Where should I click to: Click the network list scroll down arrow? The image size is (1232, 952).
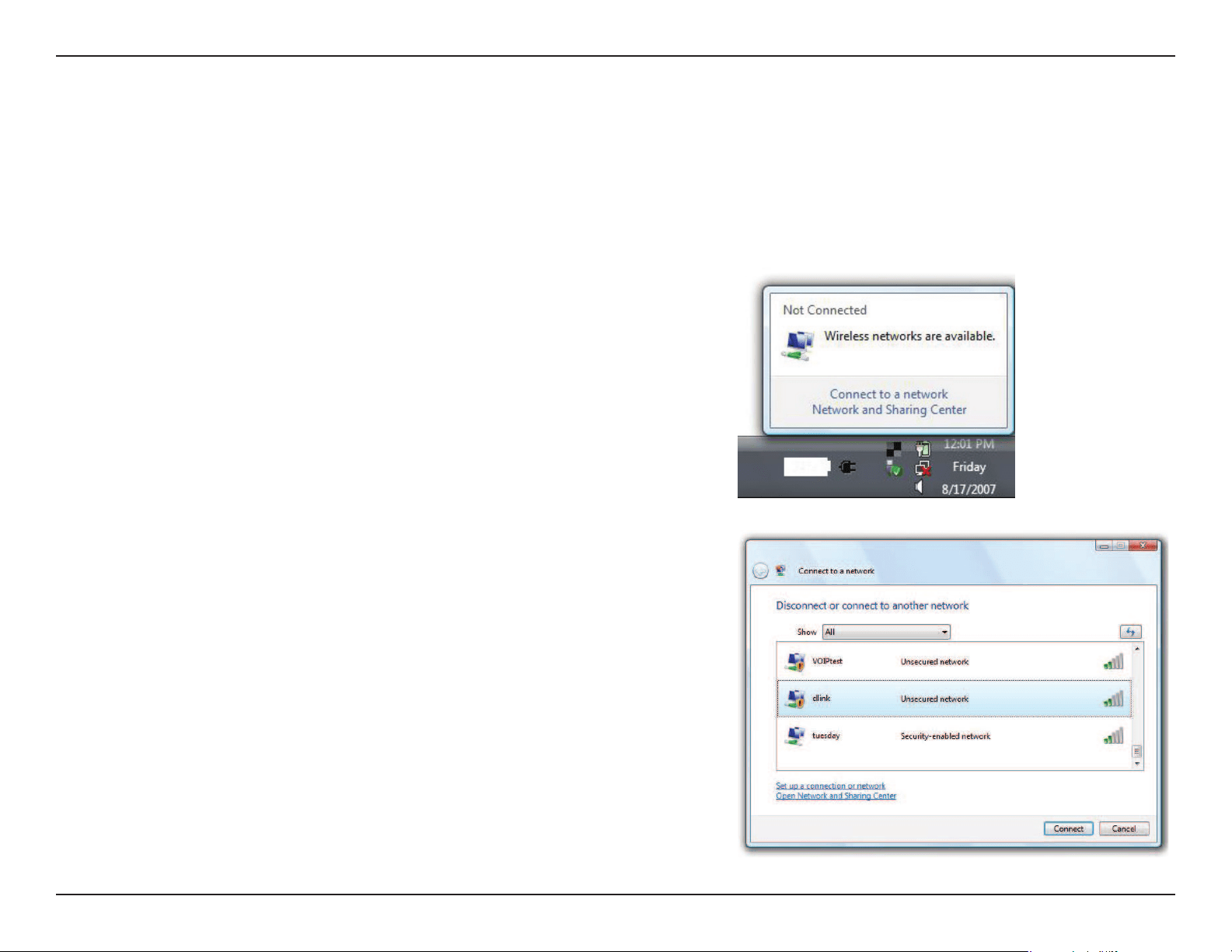tap(1137, 764)
